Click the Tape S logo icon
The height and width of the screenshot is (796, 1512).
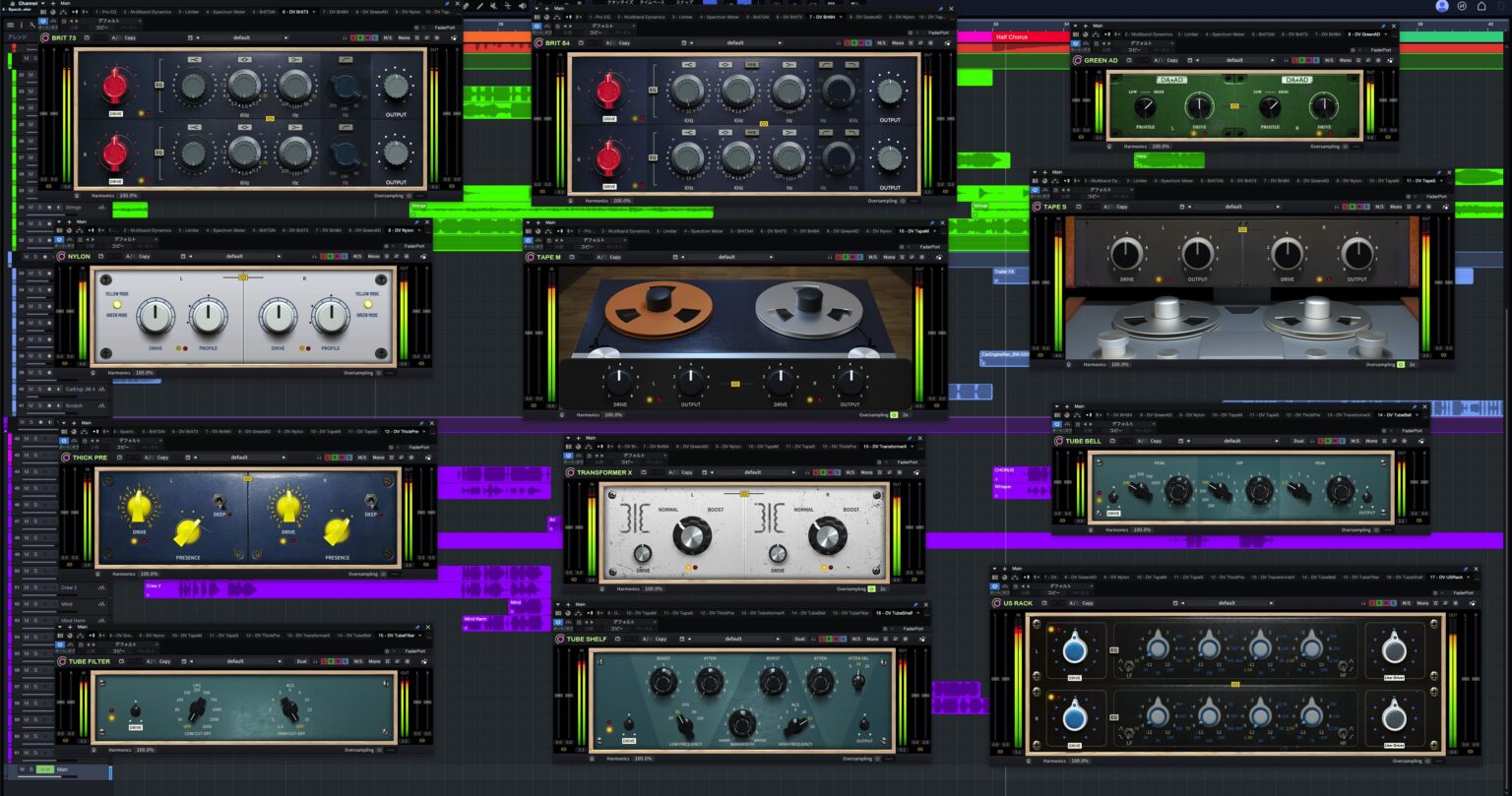(1037, 207)
